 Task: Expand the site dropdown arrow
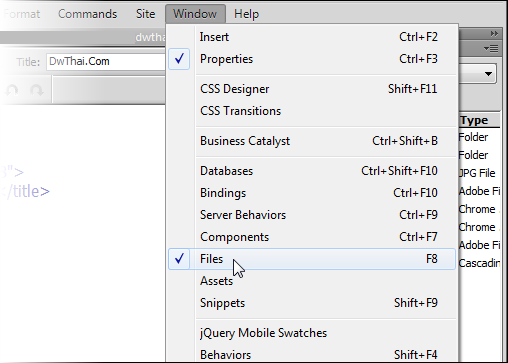(488, 74)
